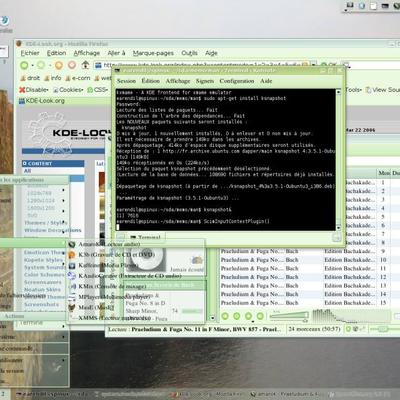Click the green Back button in Firefox
Viewport: 400px width, 400px height.
tap(24, 65)
